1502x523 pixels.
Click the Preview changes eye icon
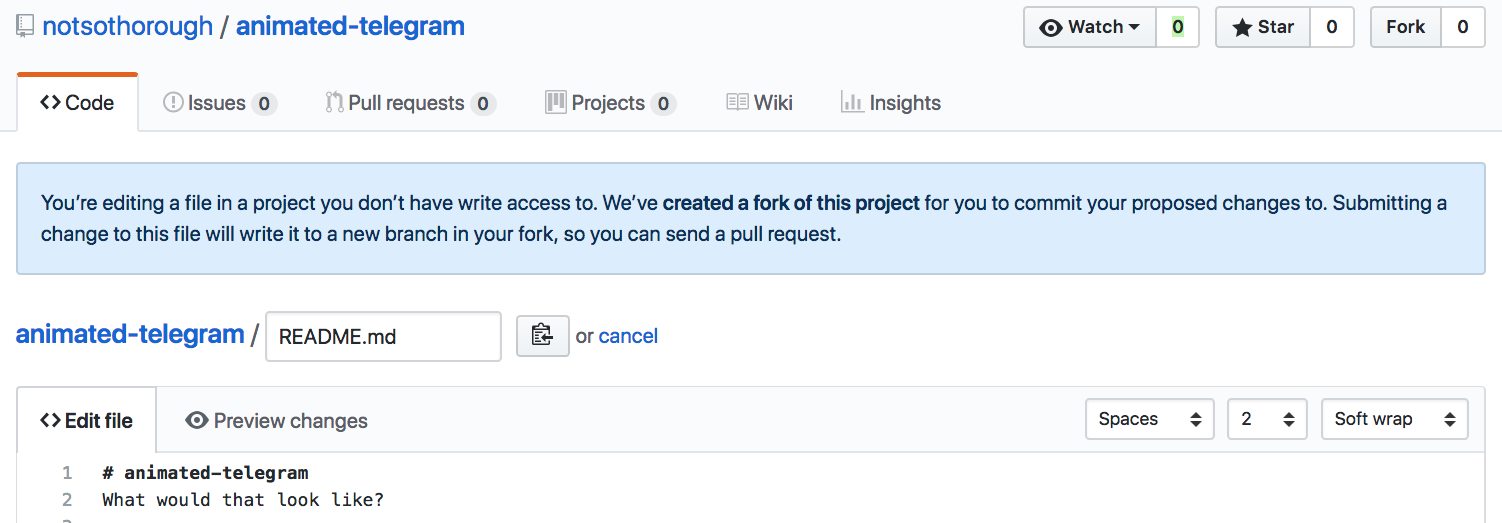[197, 421]
